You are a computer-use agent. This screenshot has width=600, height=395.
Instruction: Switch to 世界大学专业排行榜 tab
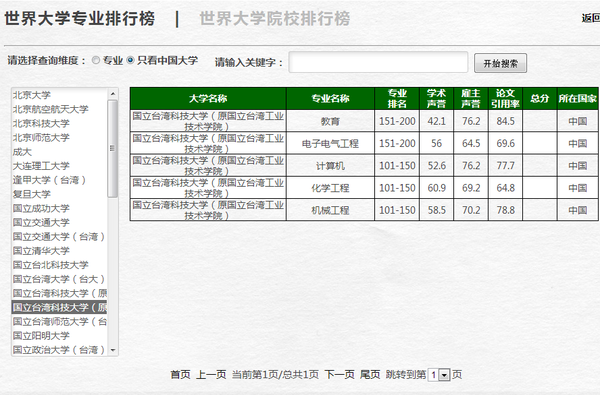pyautogui.click(x=80, y=18)
